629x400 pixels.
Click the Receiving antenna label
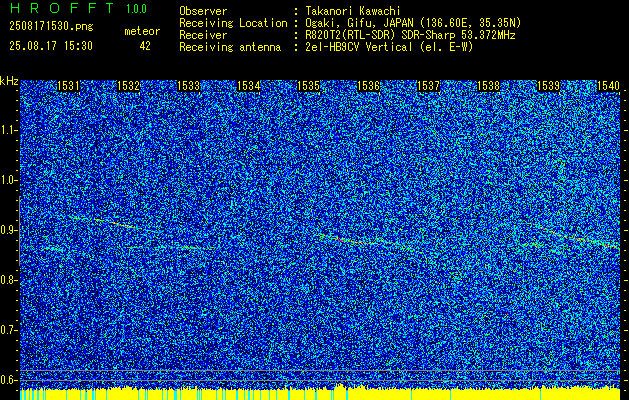[x=230, y=47]
